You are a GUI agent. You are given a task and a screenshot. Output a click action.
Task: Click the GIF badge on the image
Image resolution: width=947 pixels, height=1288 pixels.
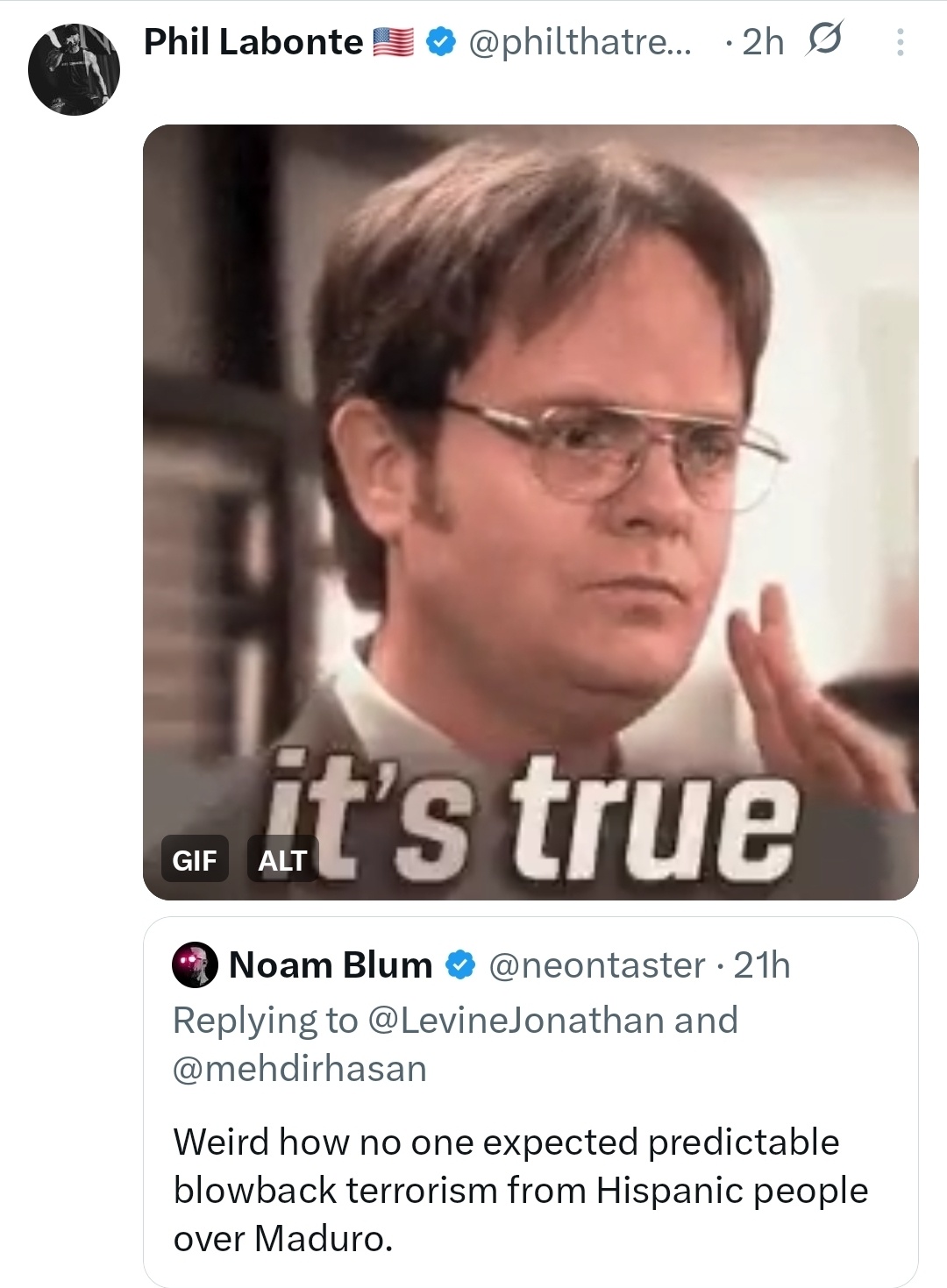[x=194, y=860]
